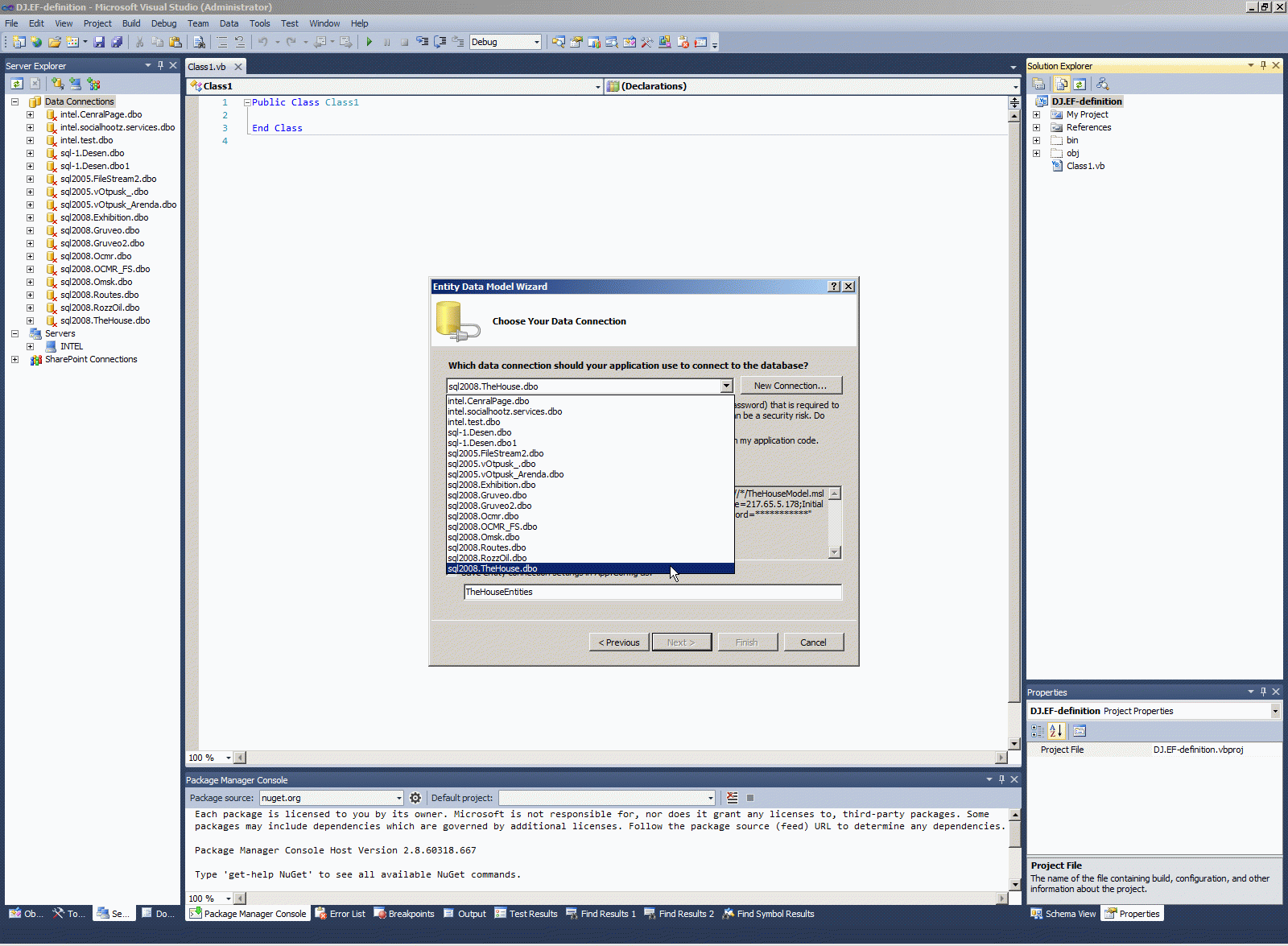Open the Data menu

click(x=229, y=23)
